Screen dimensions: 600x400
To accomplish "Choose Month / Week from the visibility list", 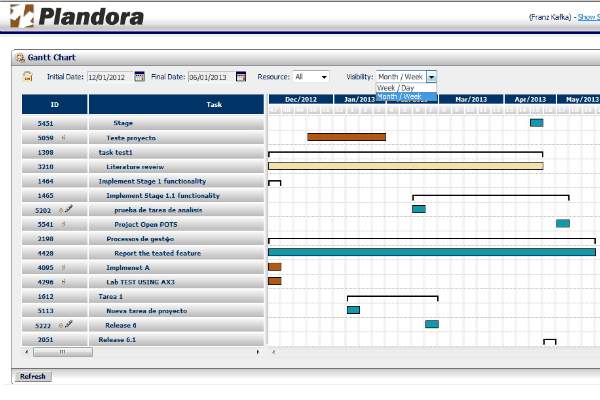I will pyautogui.click(x=406, y=96).
